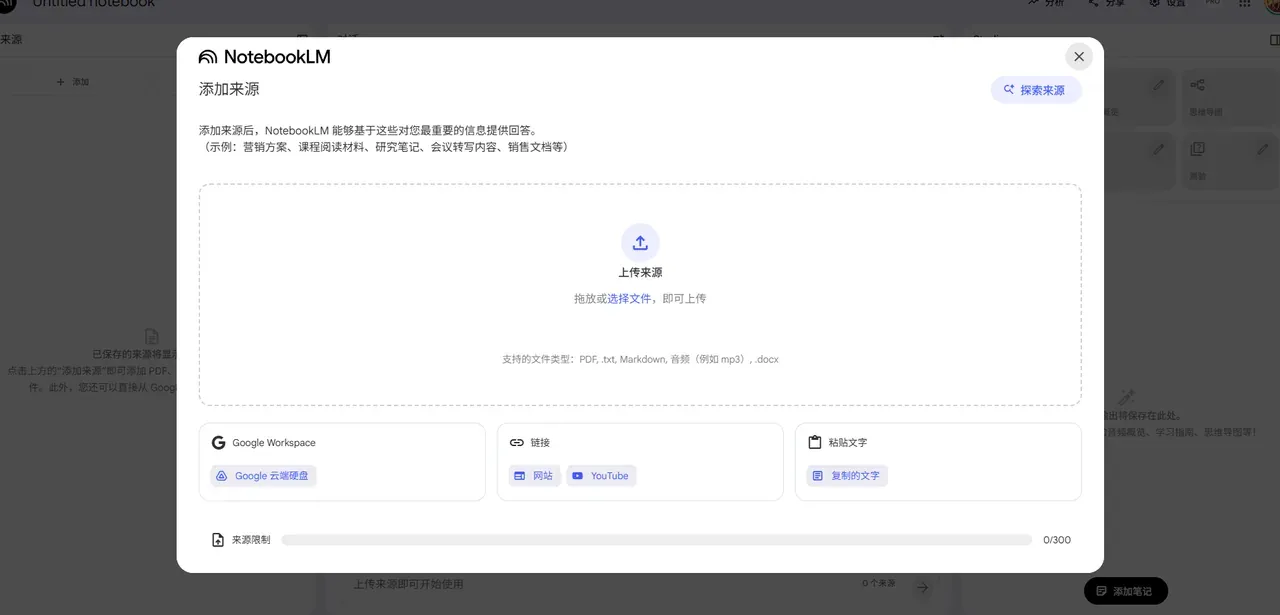Click the clipboard icon beside 粘贴文字

(x=814, y=443)
